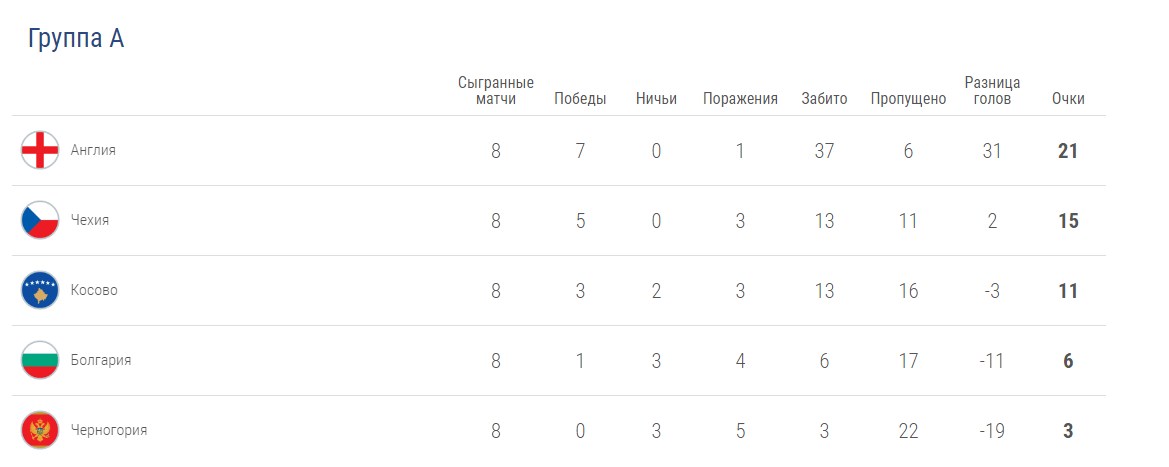Screen dimensions: 1169x467
Task: Select the Болгария team name
Action: pos(101,360)
